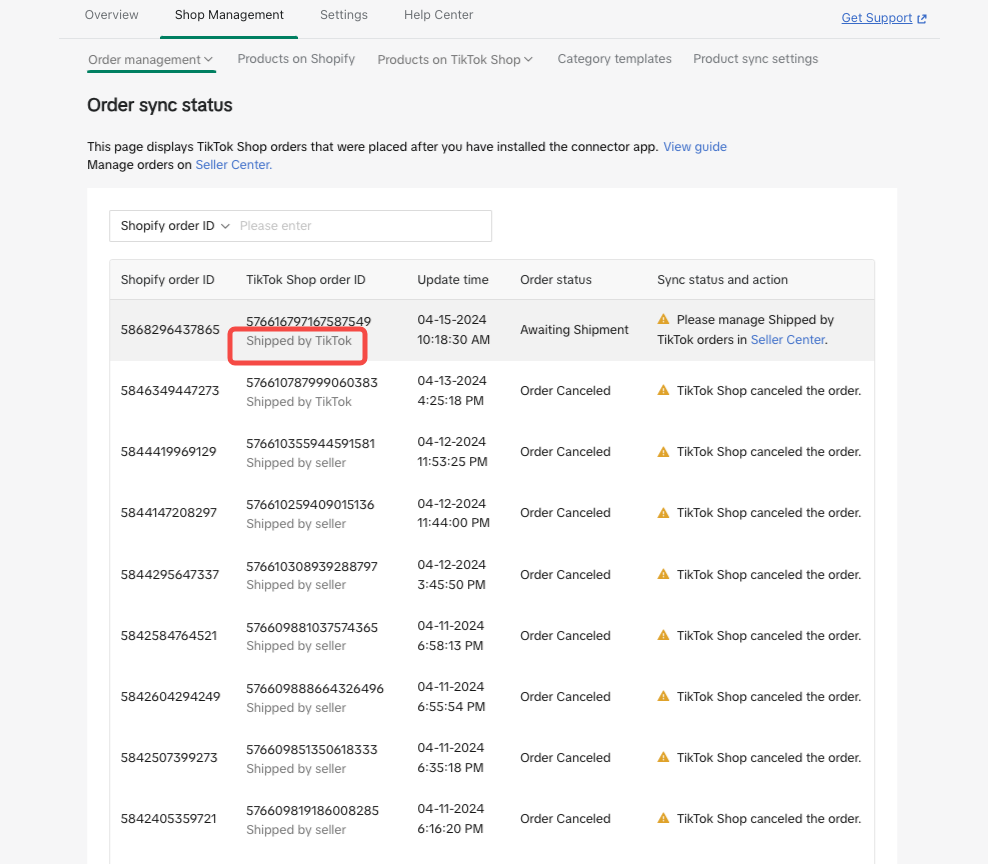The height and width of the screenshot is (864, 988).
Task: Click the Awaiting Shipment order status
Action: [574, 330]
